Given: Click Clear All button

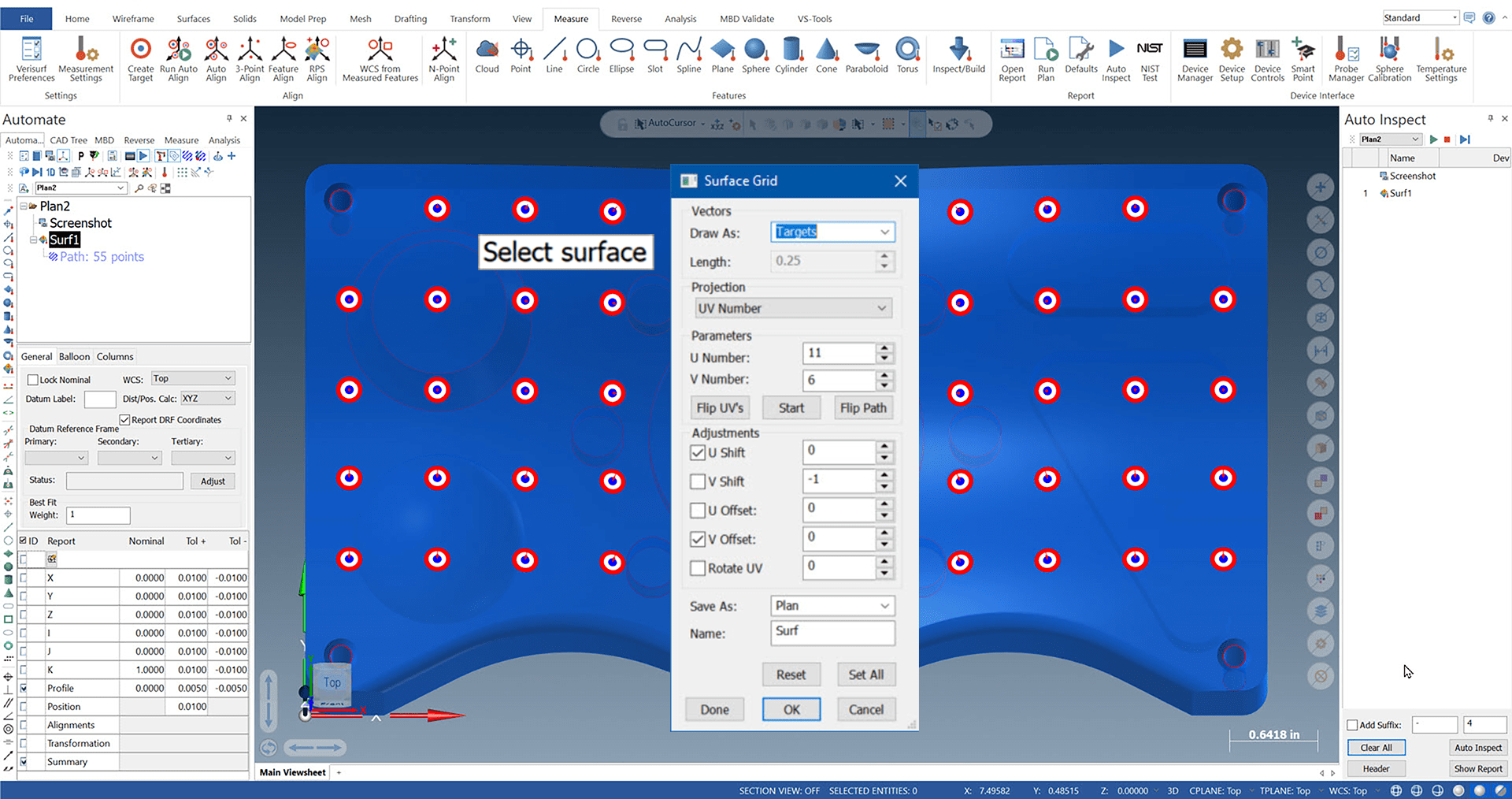Looking at the screenshot, I should coord(1377,748).
